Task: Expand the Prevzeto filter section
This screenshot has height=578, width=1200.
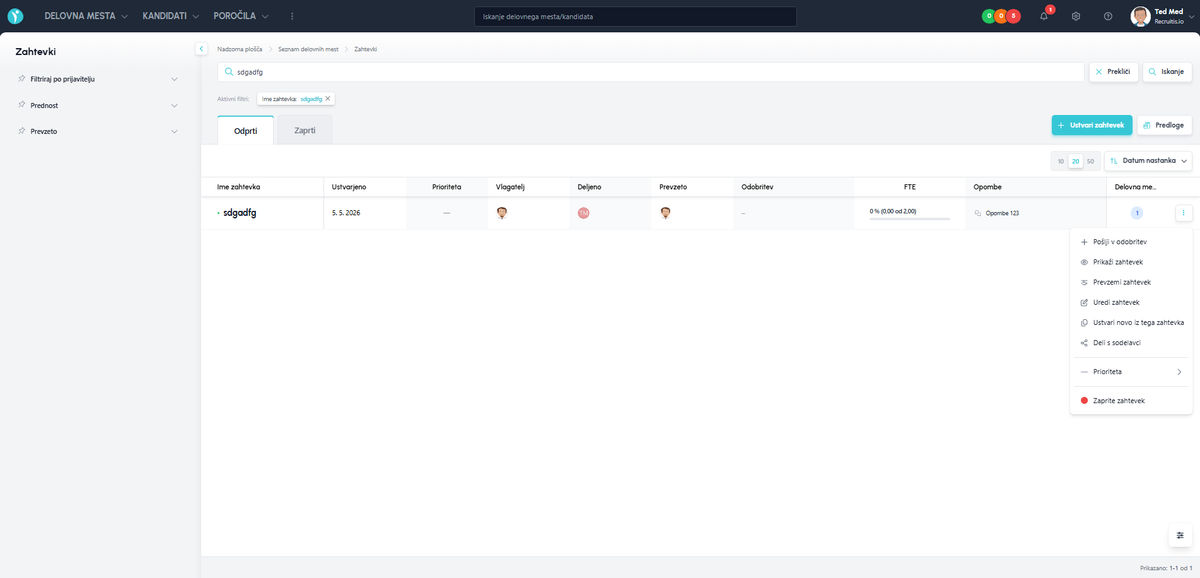Action: [174, 131]
